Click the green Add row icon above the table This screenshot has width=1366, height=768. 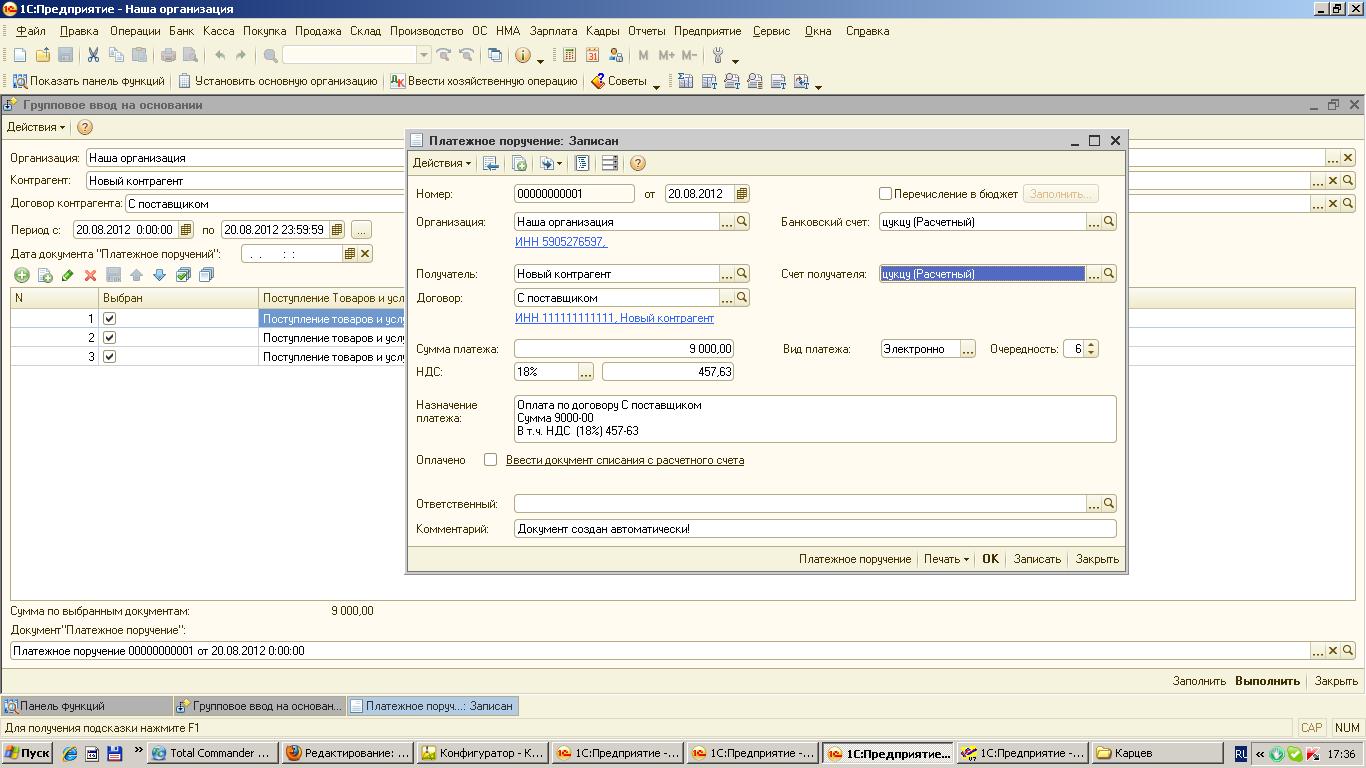[x=21, y=275]
